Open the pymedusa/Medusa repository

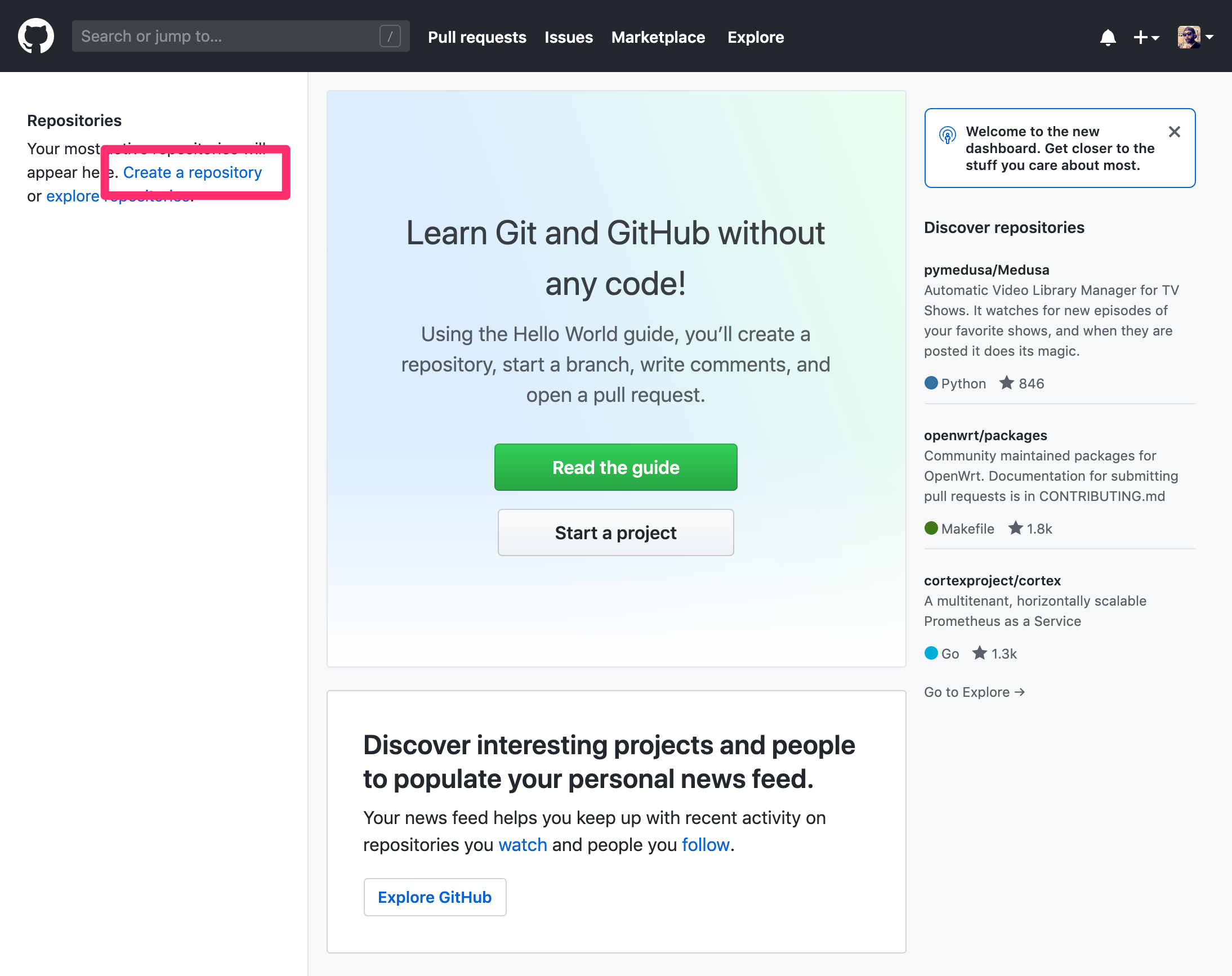pyautogui.click(x=987, y=270)
